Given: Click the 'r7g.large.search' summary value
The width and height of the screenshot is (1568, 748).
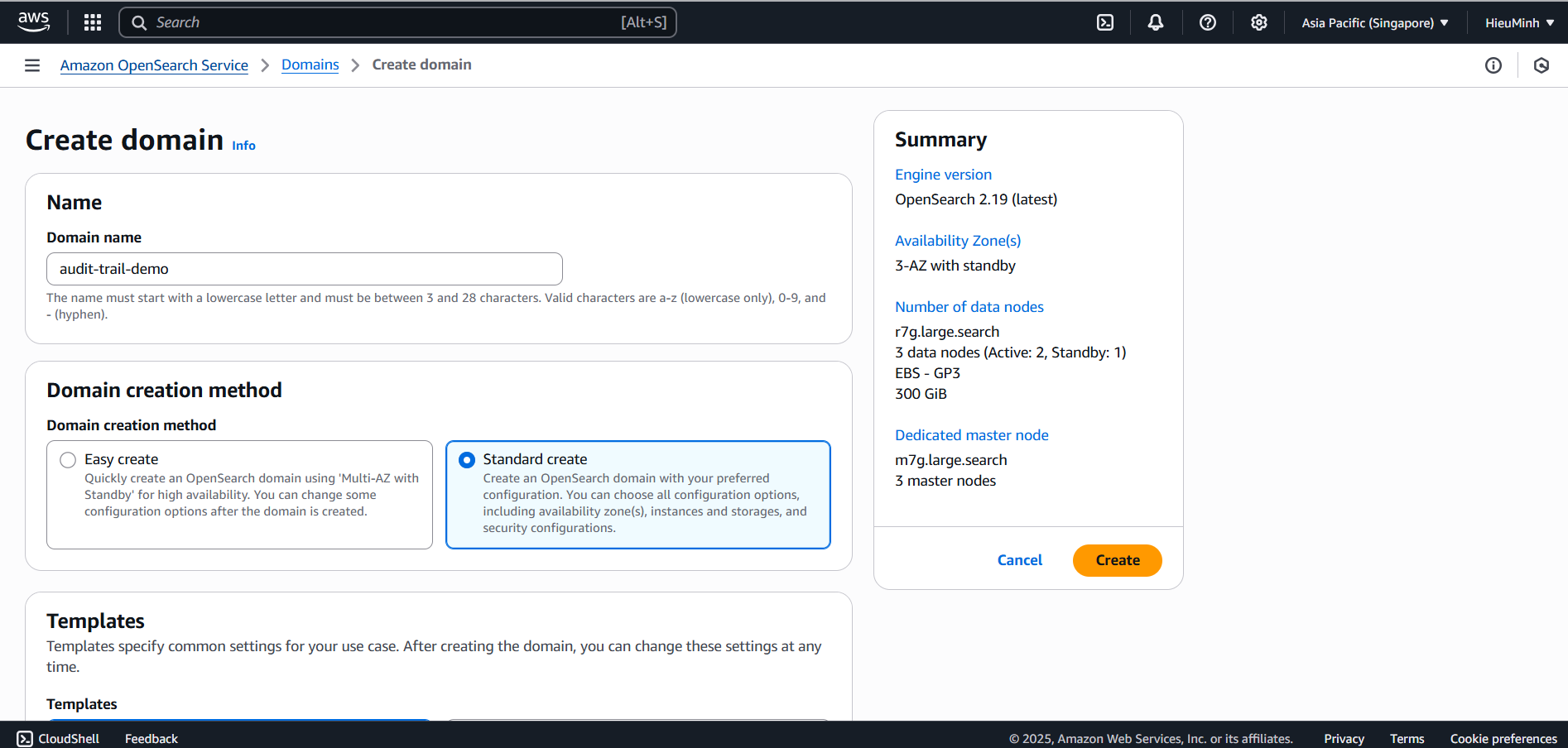Looking at the screenshot, I should pos(947,332).
